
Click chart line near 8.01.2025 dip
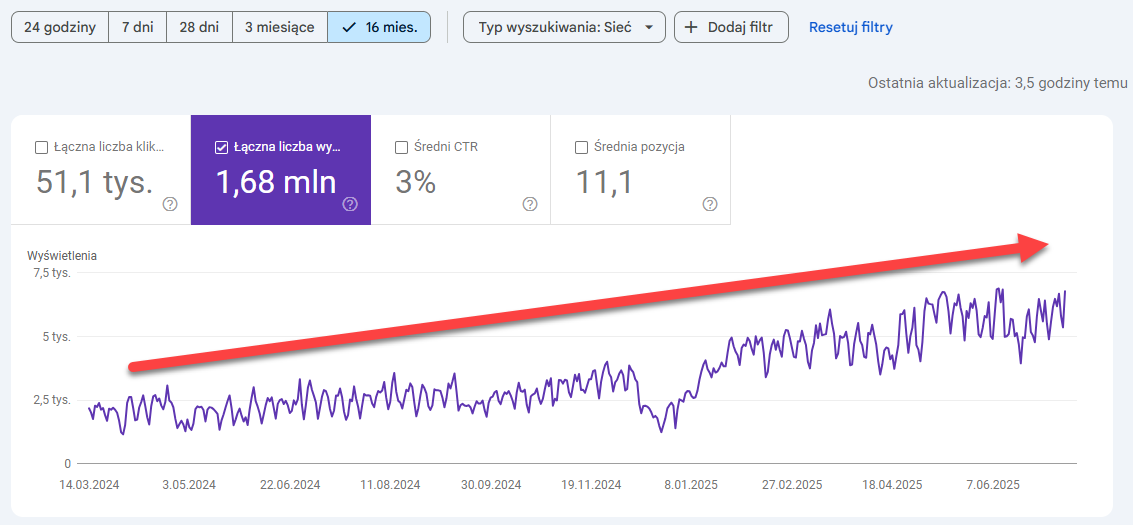pyautogui.click(x=661, y=430)
